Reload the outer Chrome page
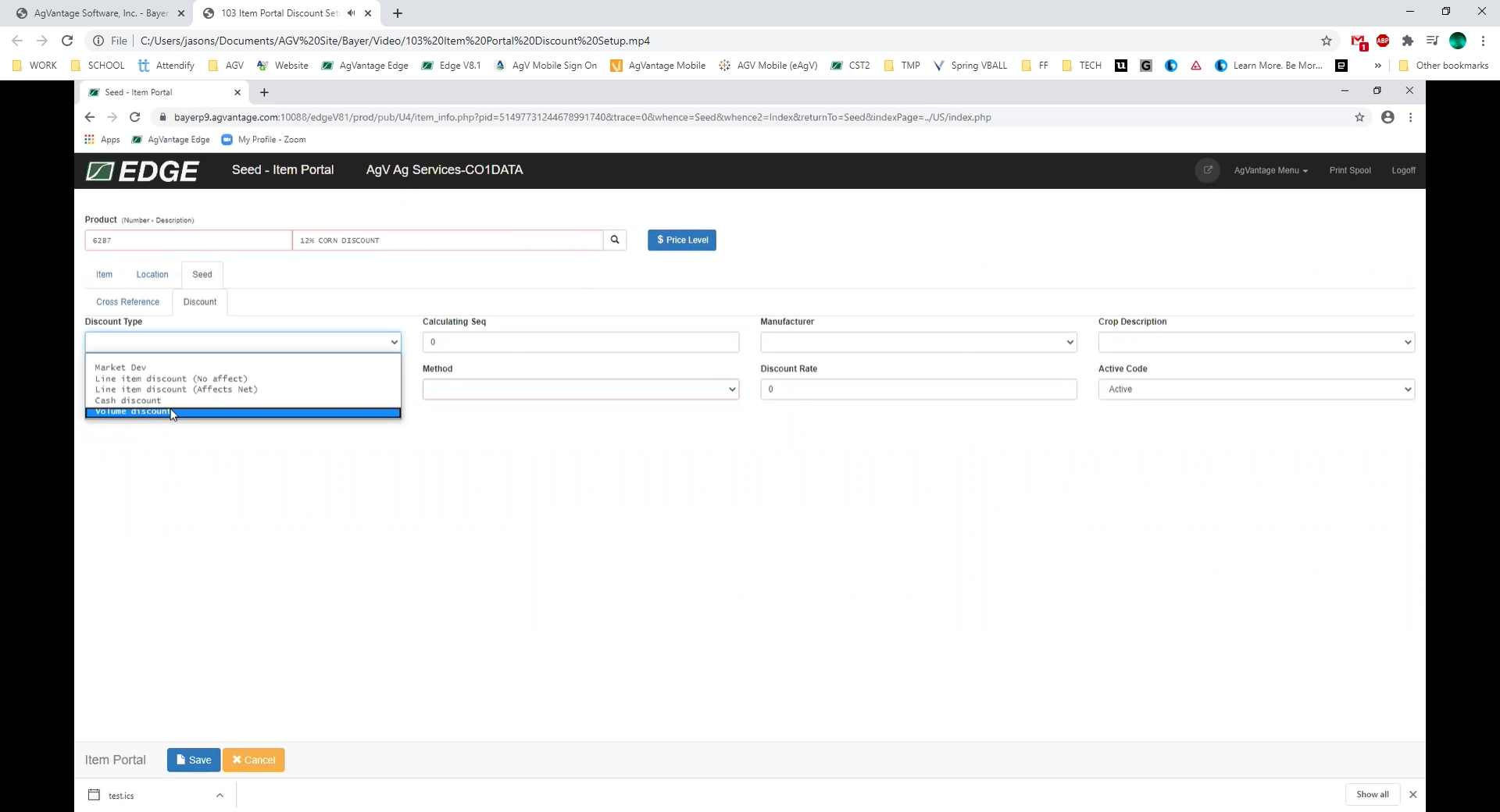 pos(67,41)
